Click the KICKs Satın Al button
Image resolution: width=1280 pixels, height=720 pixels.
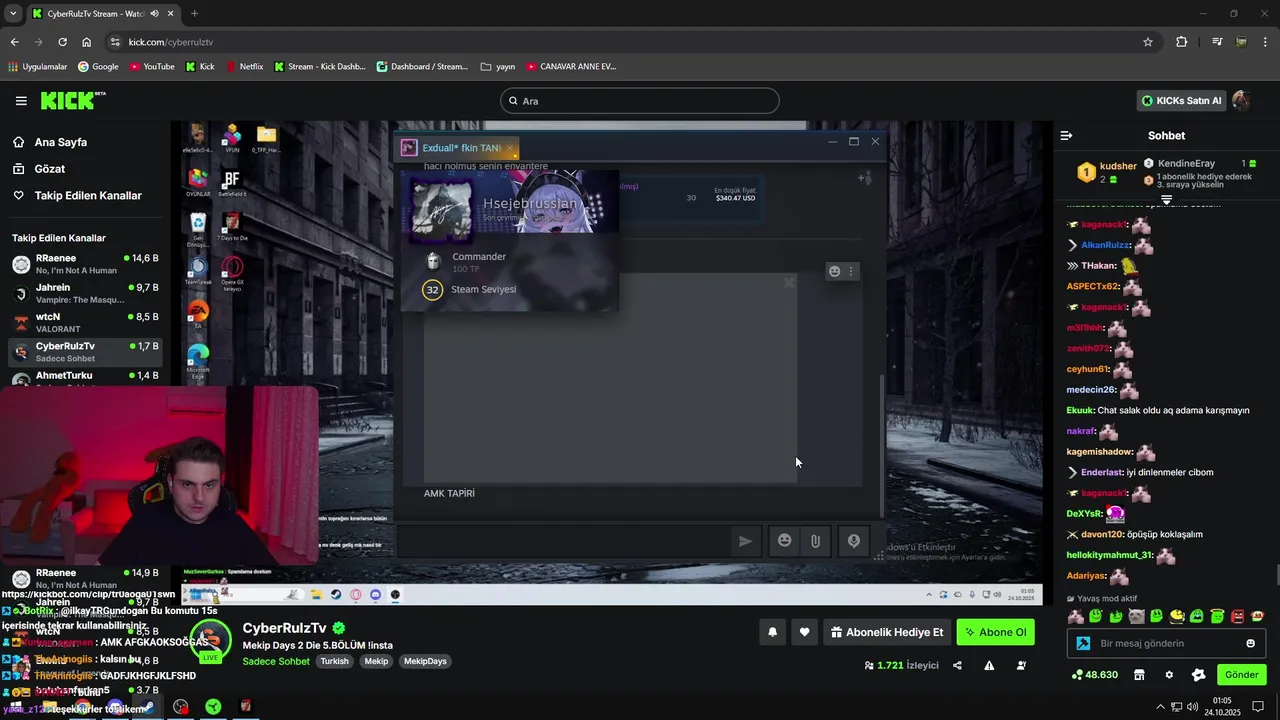coord(1182,101)
